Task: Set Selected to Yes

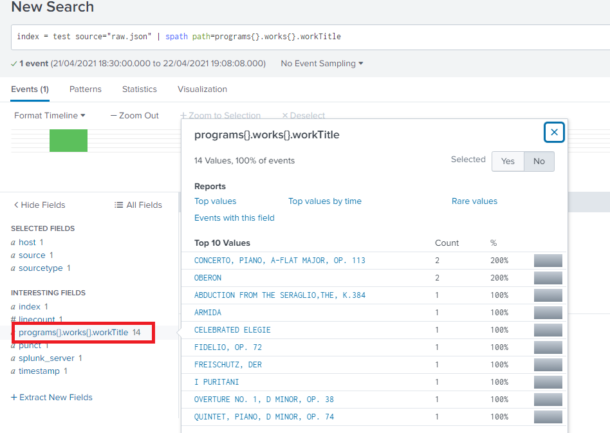Action: coord(508,161)
